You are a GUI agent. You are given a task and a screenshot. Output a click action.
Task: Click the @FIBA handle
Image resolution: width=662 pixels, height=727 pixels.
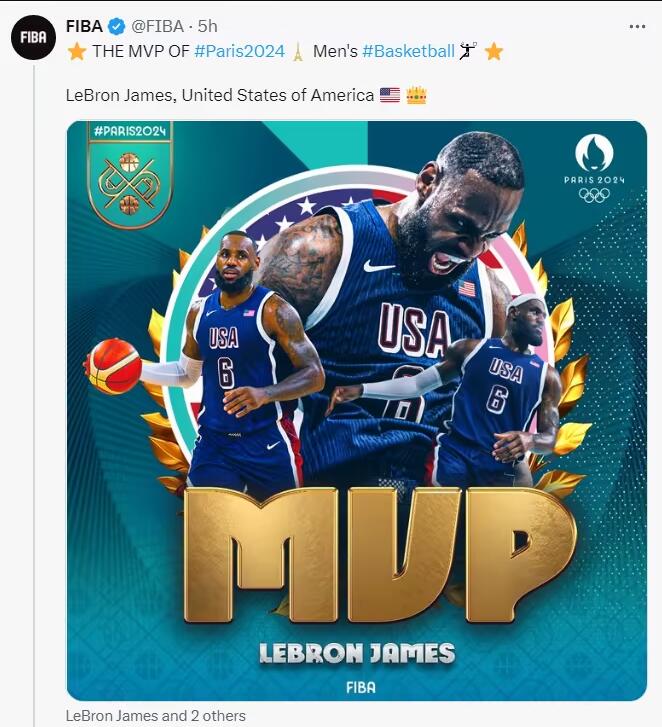[x=158, y=26]
